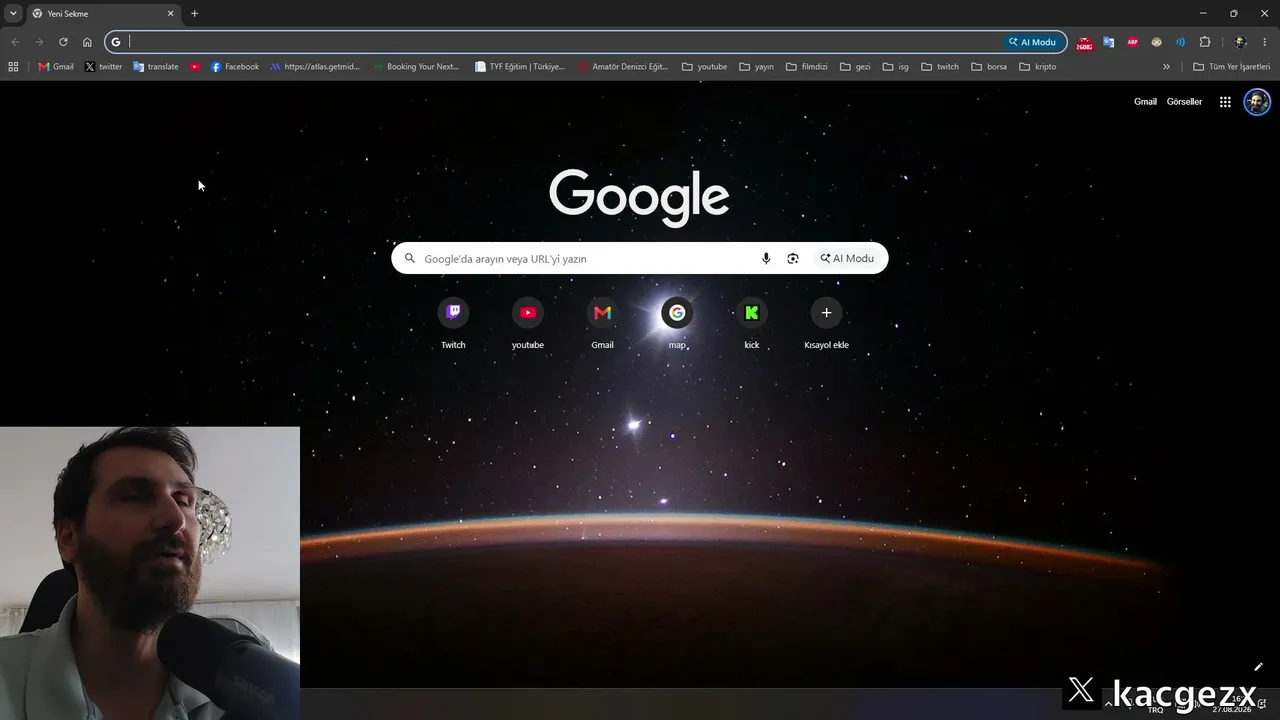Click the Görseller link

(x=1184, y=102)
